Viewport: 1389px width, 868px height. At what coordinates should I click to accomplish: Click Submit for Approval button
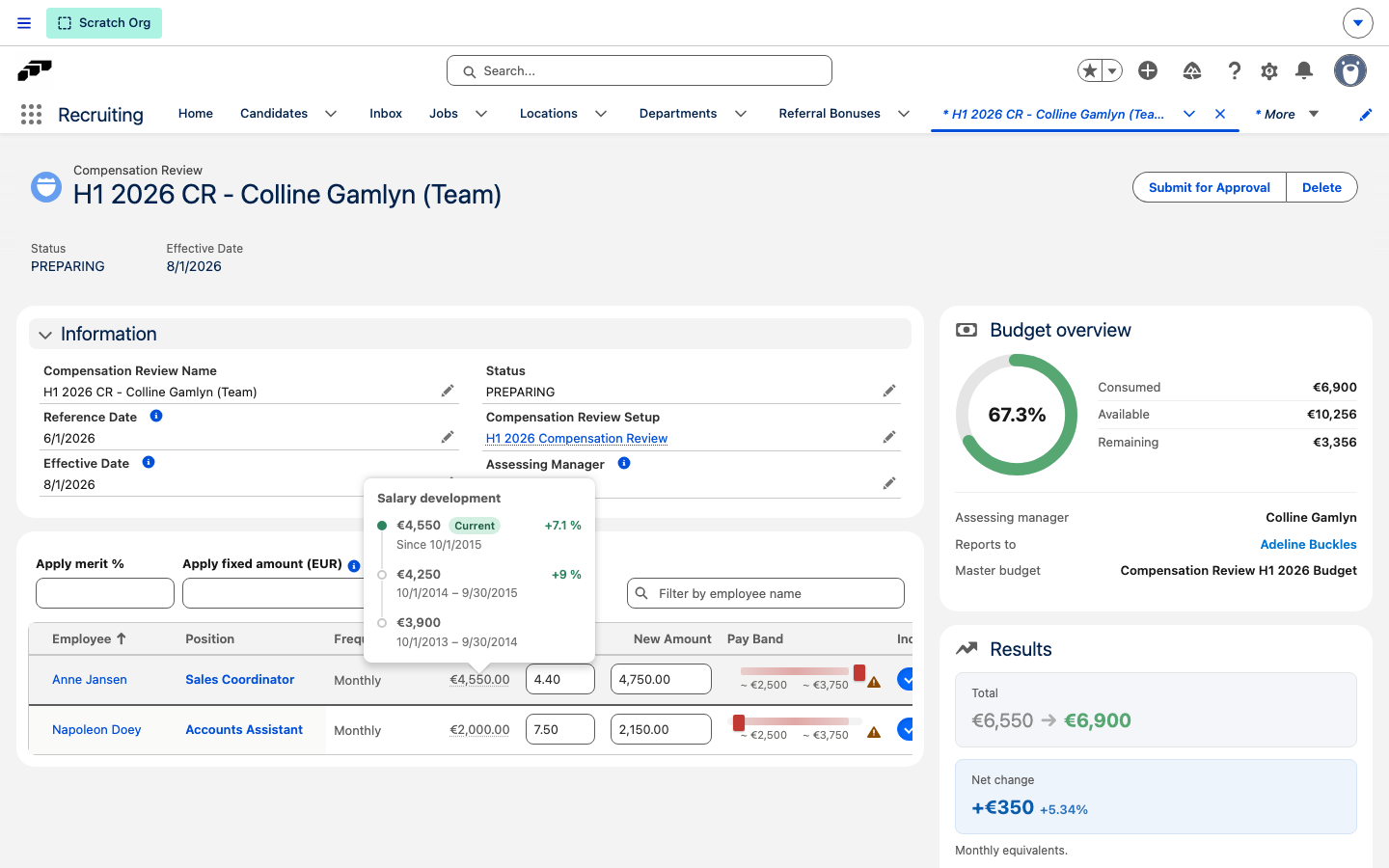tap(1210, 187)
